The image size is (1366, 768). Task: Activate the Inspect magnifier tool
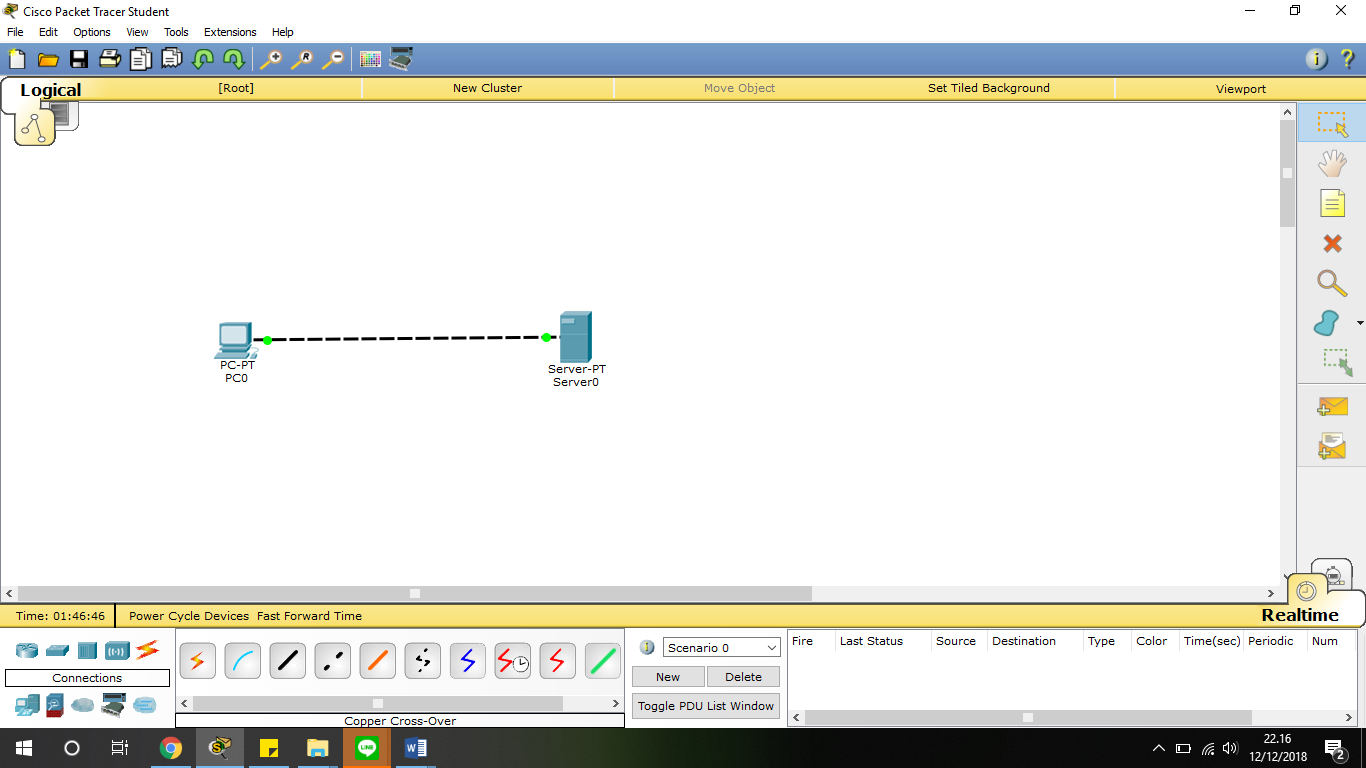1333,283
